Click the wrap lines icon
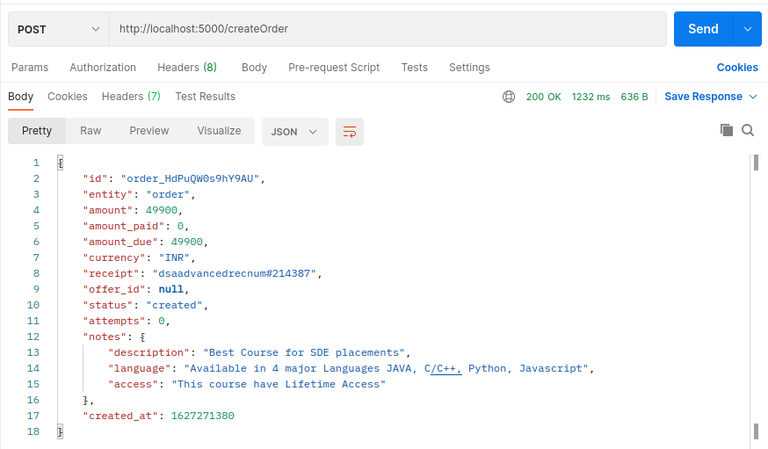The image size is (768, 449). tap(349, 131)
